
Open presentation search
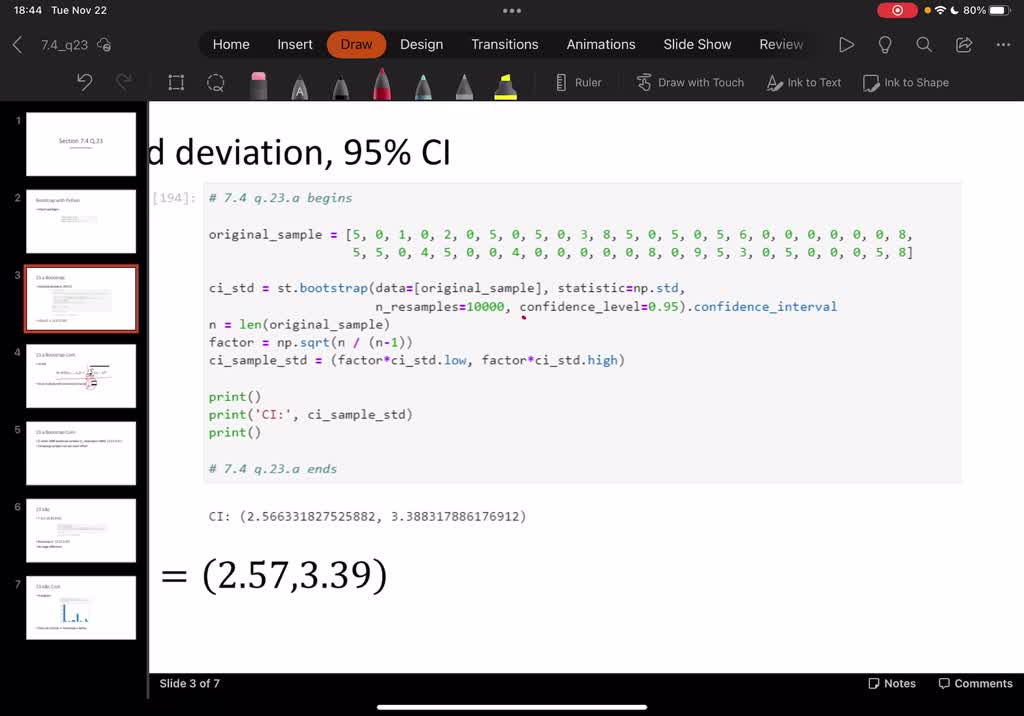(x=922, y=44)
